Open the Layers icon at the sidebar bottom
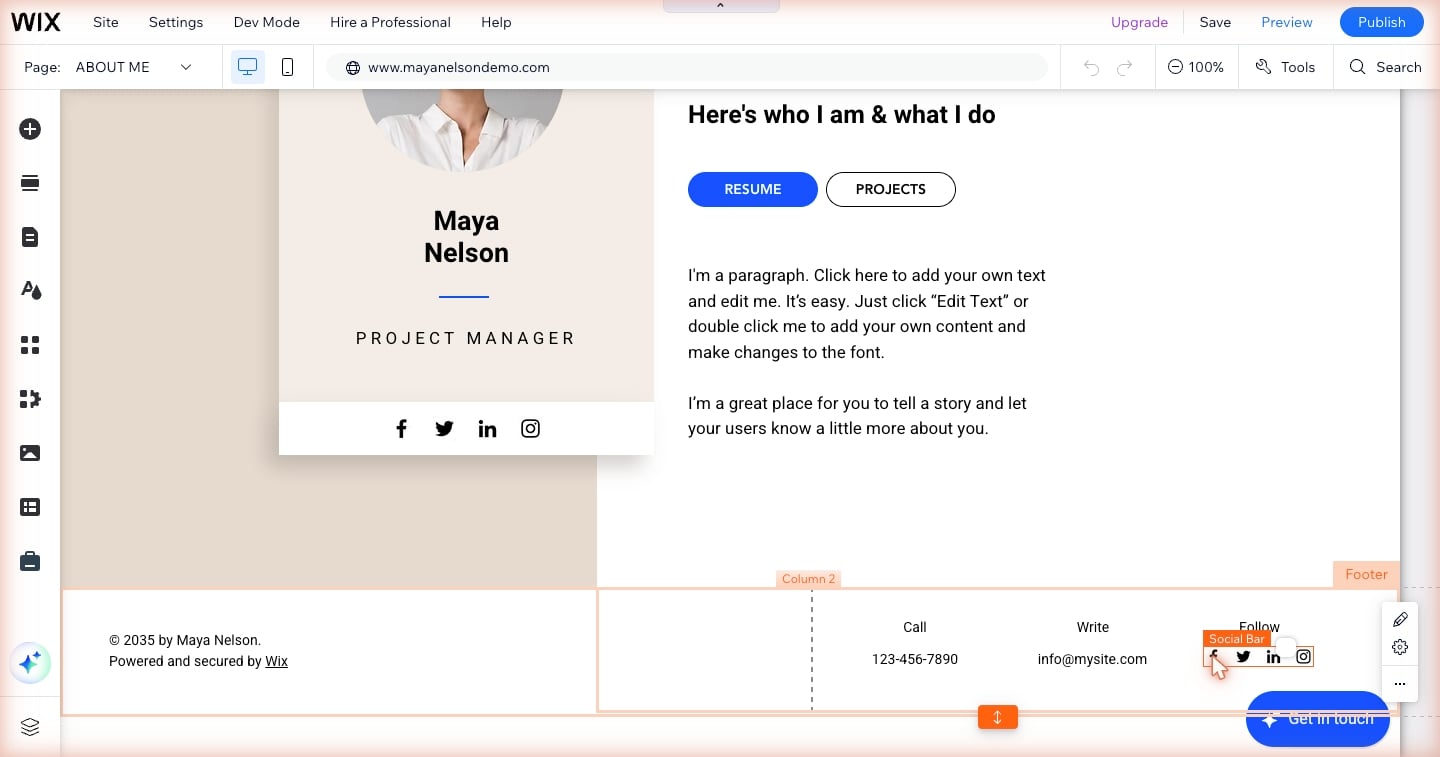The height and width of the screenshot is (757, 1440). [x=30, y=727]
